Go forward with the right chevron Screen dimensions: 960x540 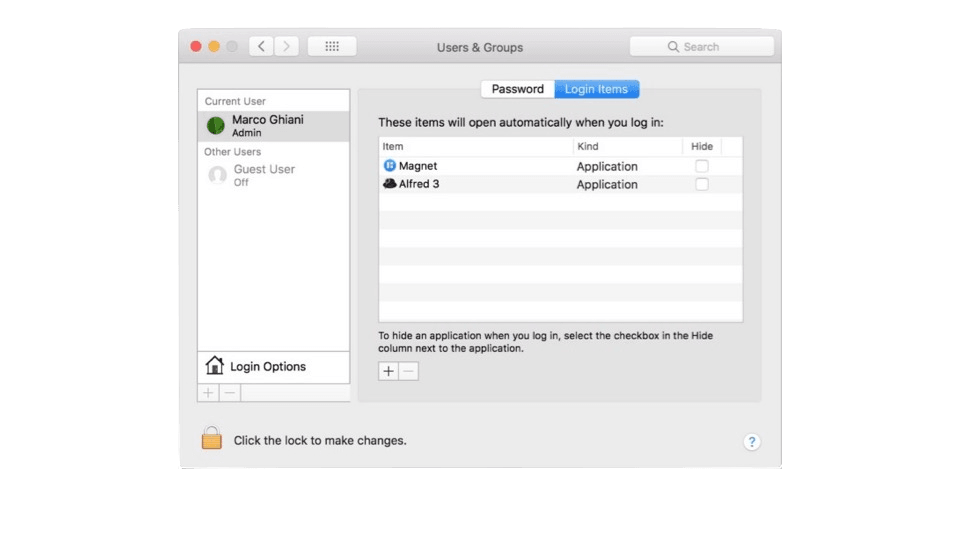(x=287, y=47)
